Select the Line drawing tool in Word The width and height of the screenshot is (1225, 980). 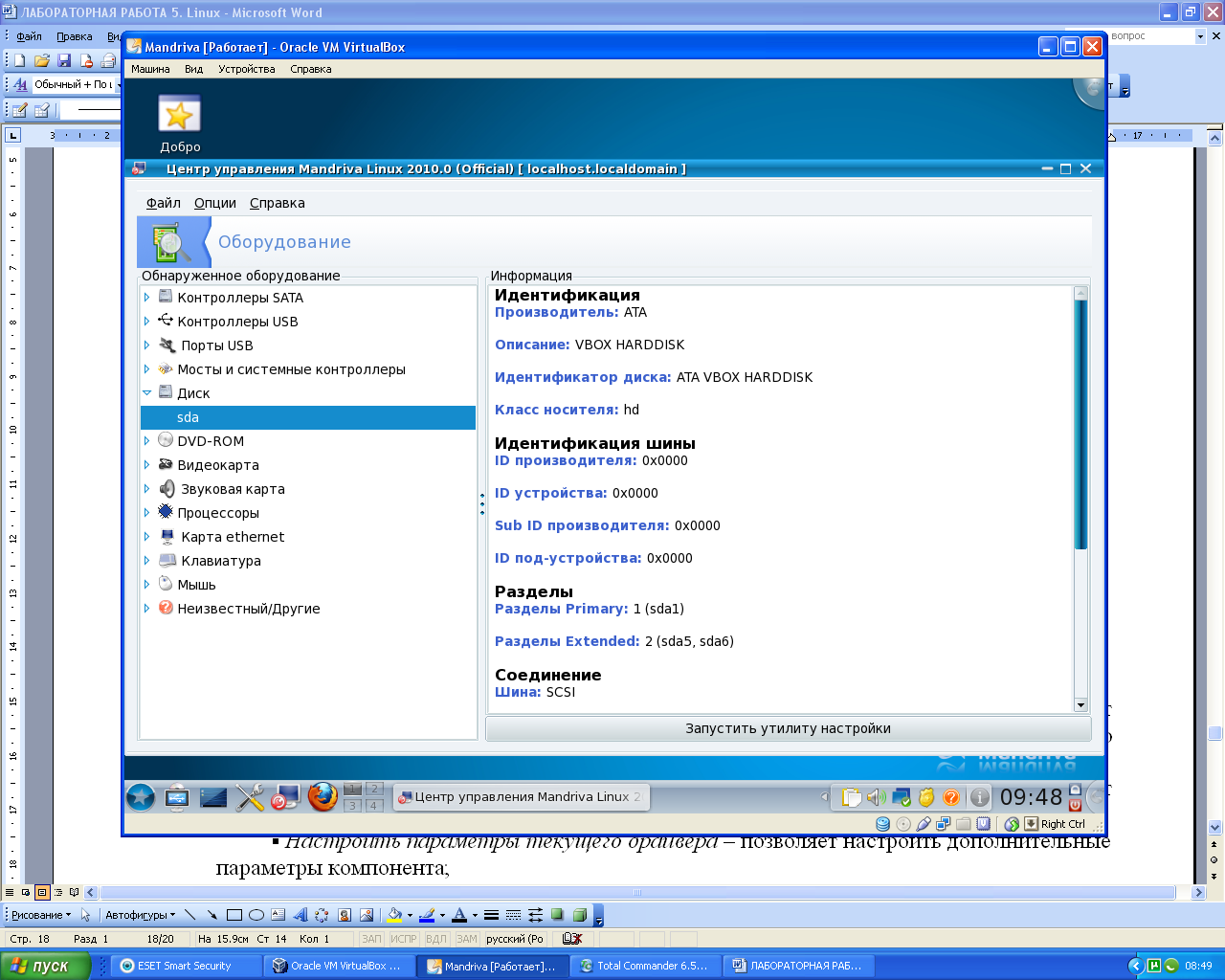pyautogui.click(x=189, y=914)
